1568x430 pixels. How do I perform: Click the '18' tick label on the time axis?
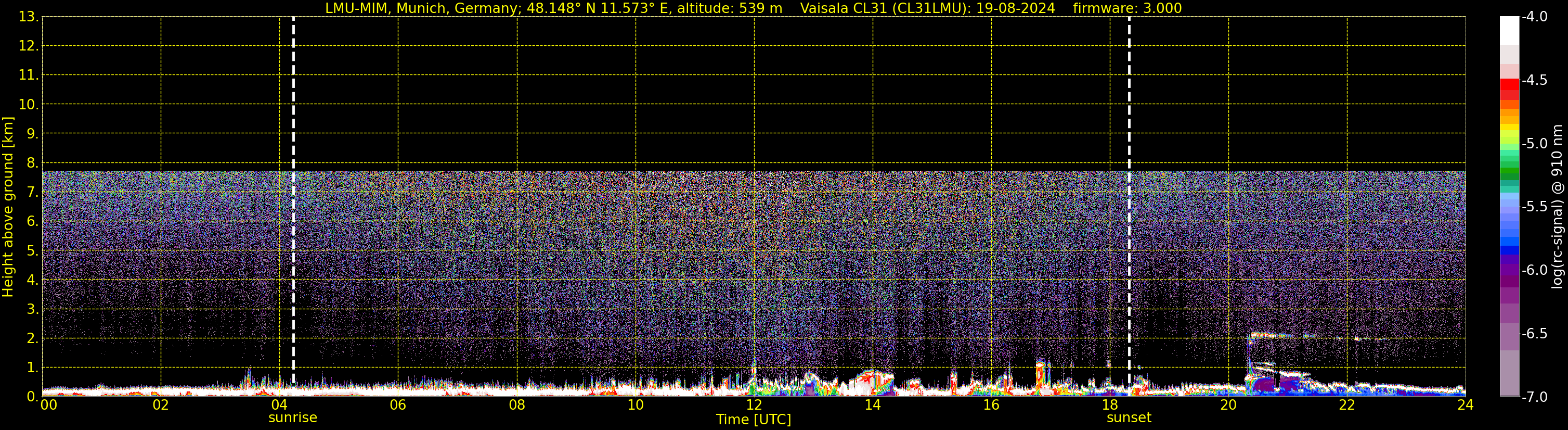(1110, 405)
